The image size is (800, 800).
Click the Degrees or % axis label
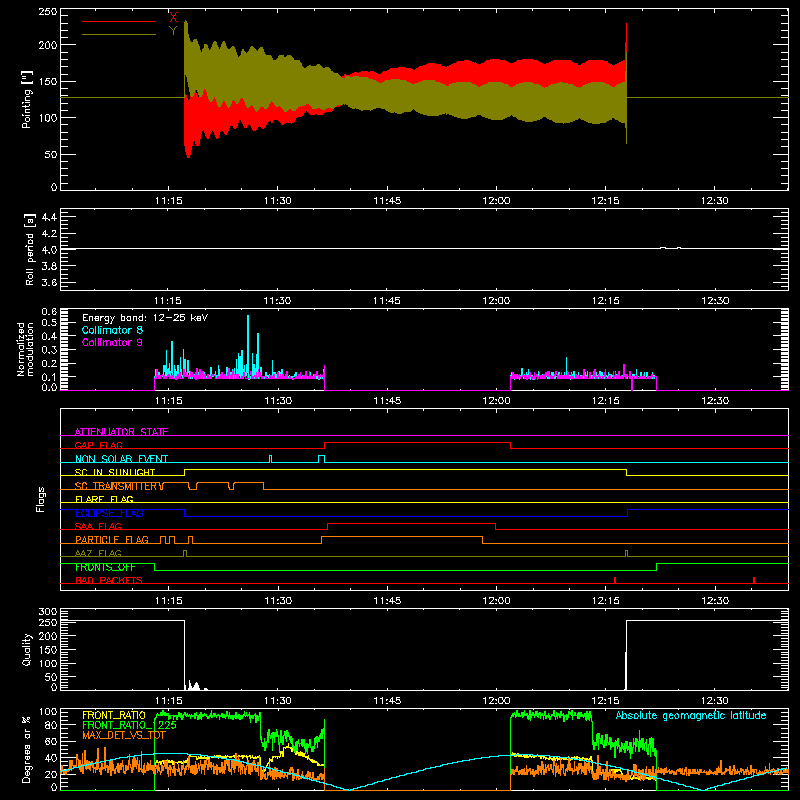(x=27, y=749)
